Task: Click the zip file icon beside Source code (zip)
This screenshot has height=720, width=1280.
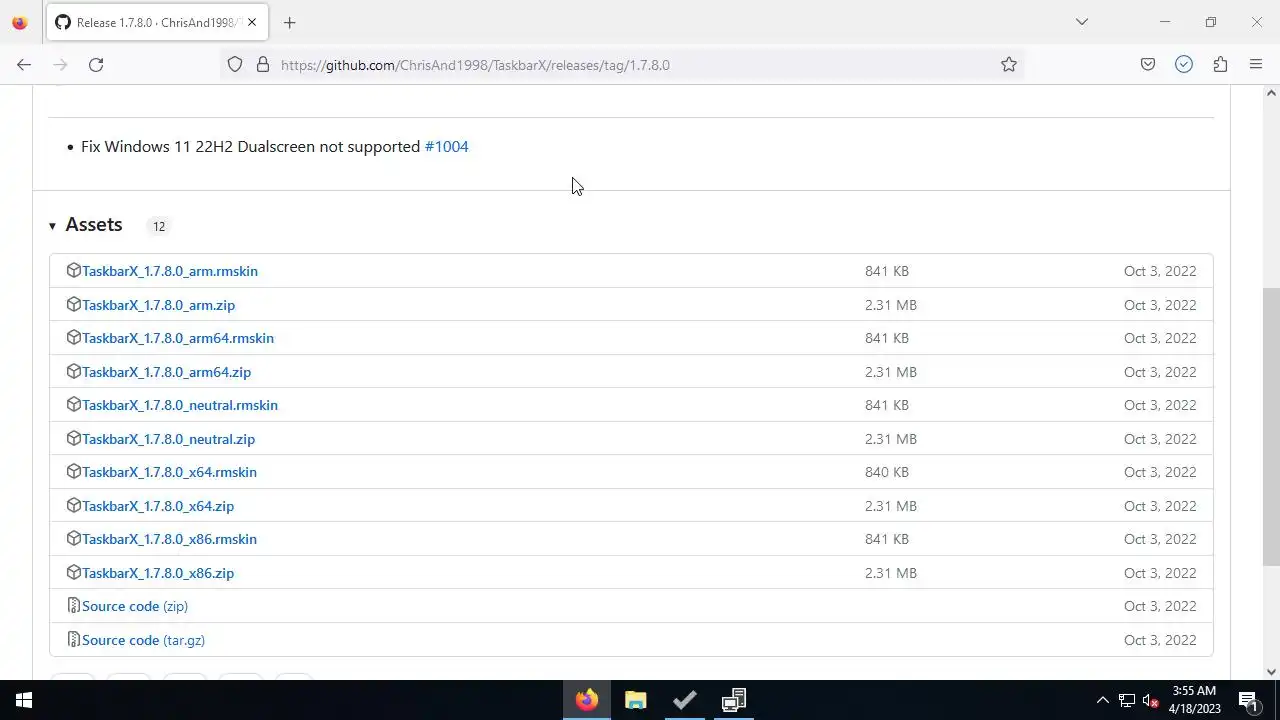Action: (x=73, y=605)
